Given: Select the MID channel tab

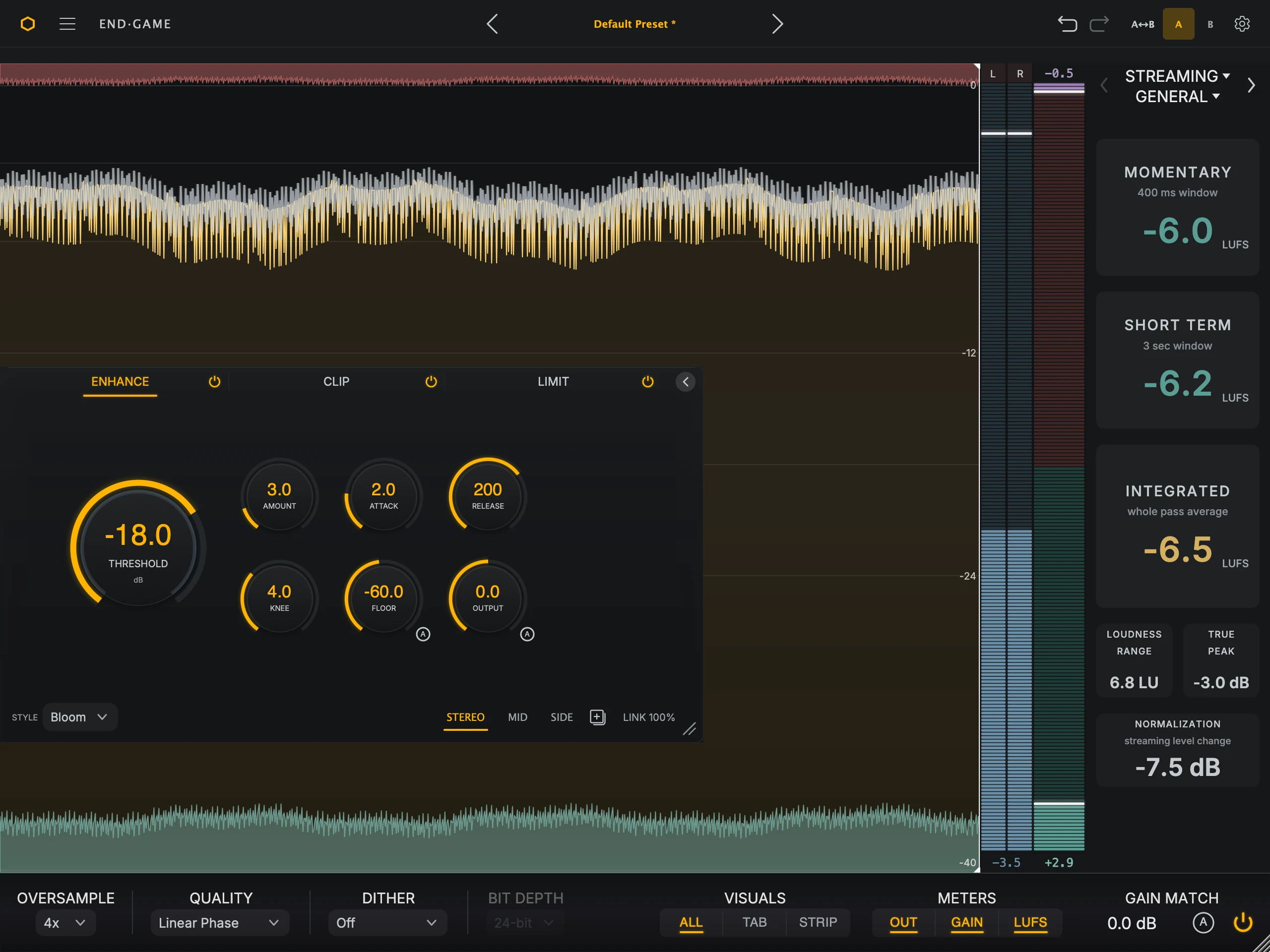Looking at the screenshot, I should 518,717.
